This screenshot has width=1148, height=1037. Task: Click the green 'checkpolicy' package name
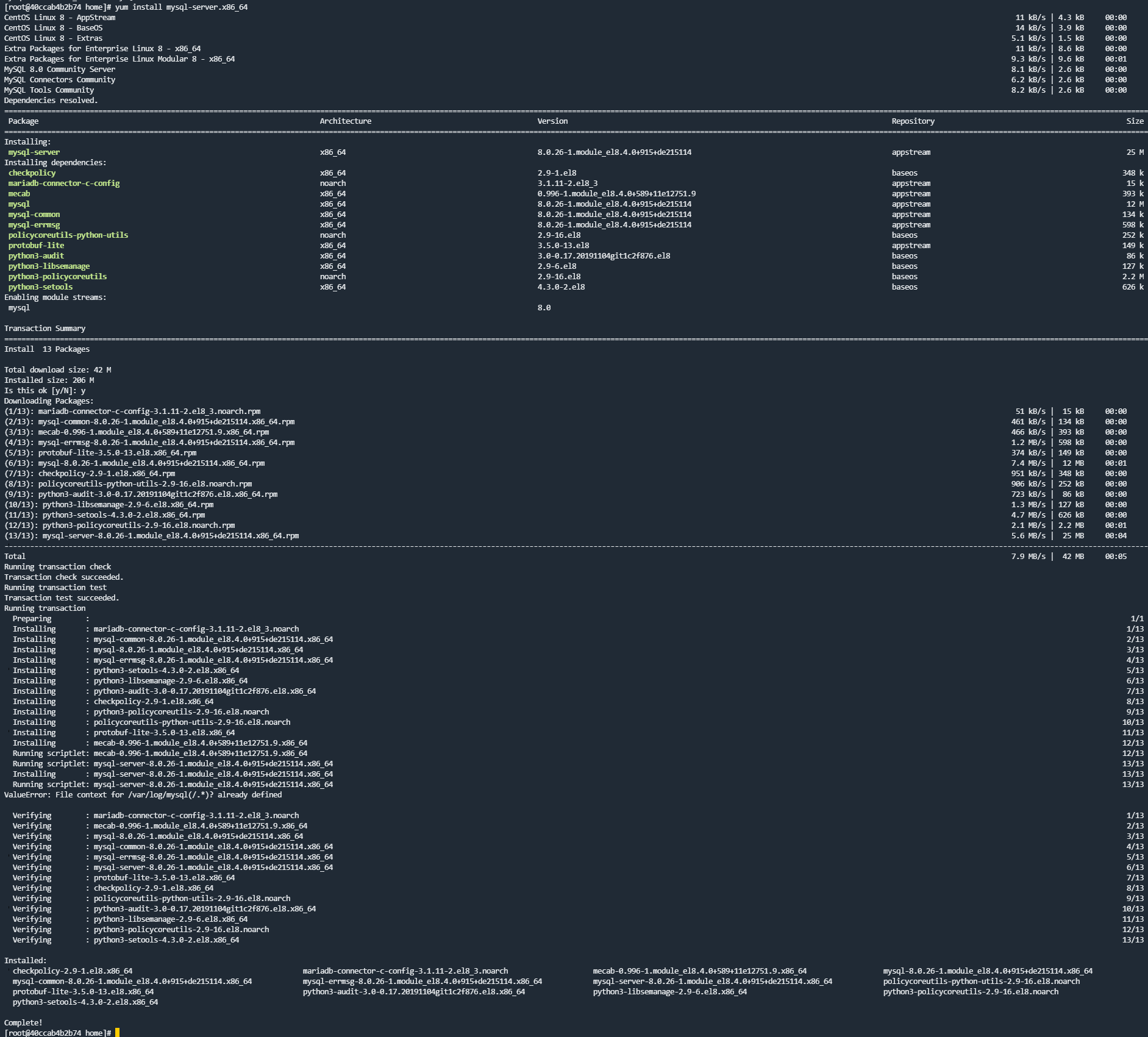(32, 173)
